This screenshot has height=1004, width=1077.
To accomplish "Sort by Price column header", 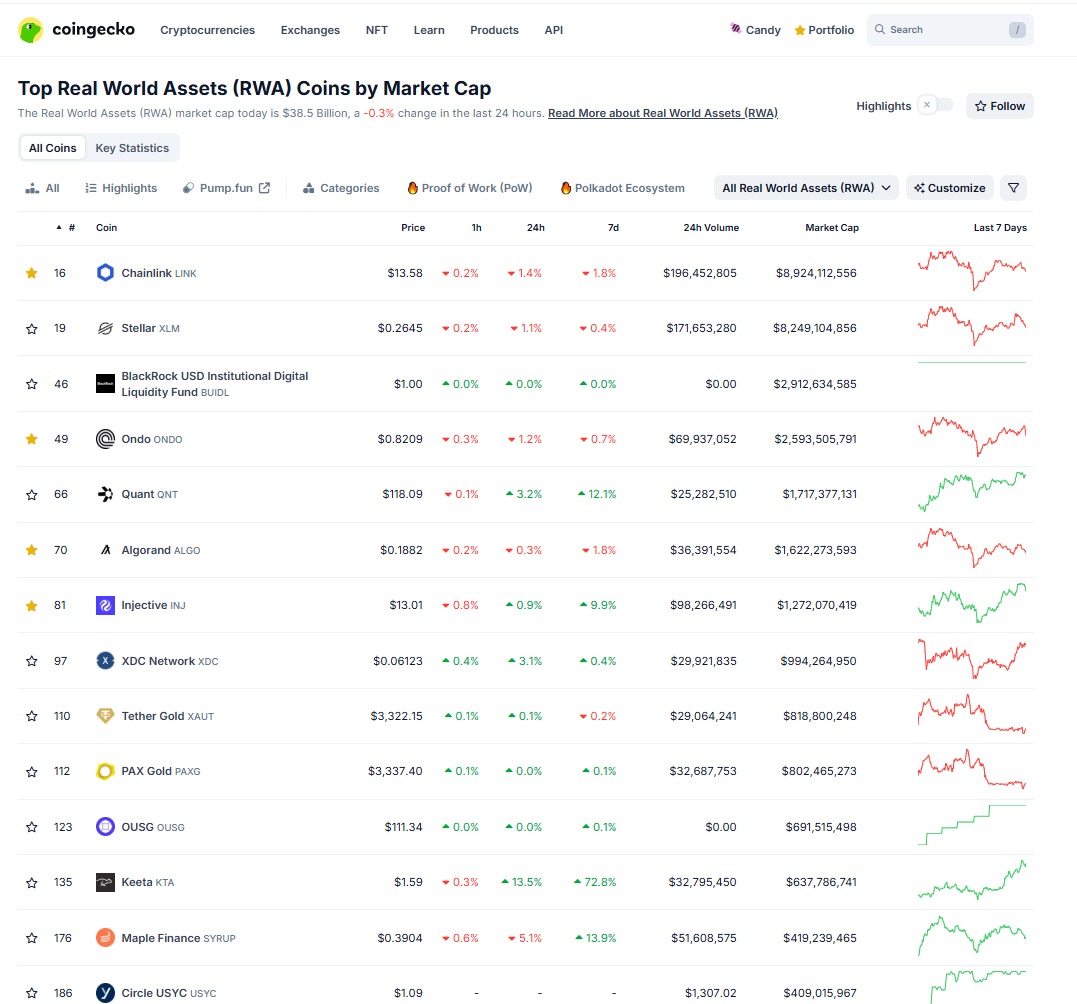I will click(x=413, y=227).
